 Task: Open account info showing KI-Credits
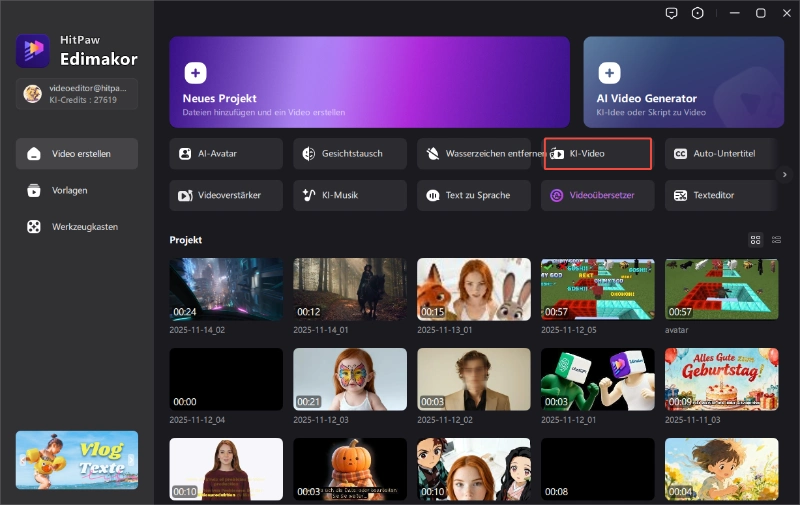[77, 94]
